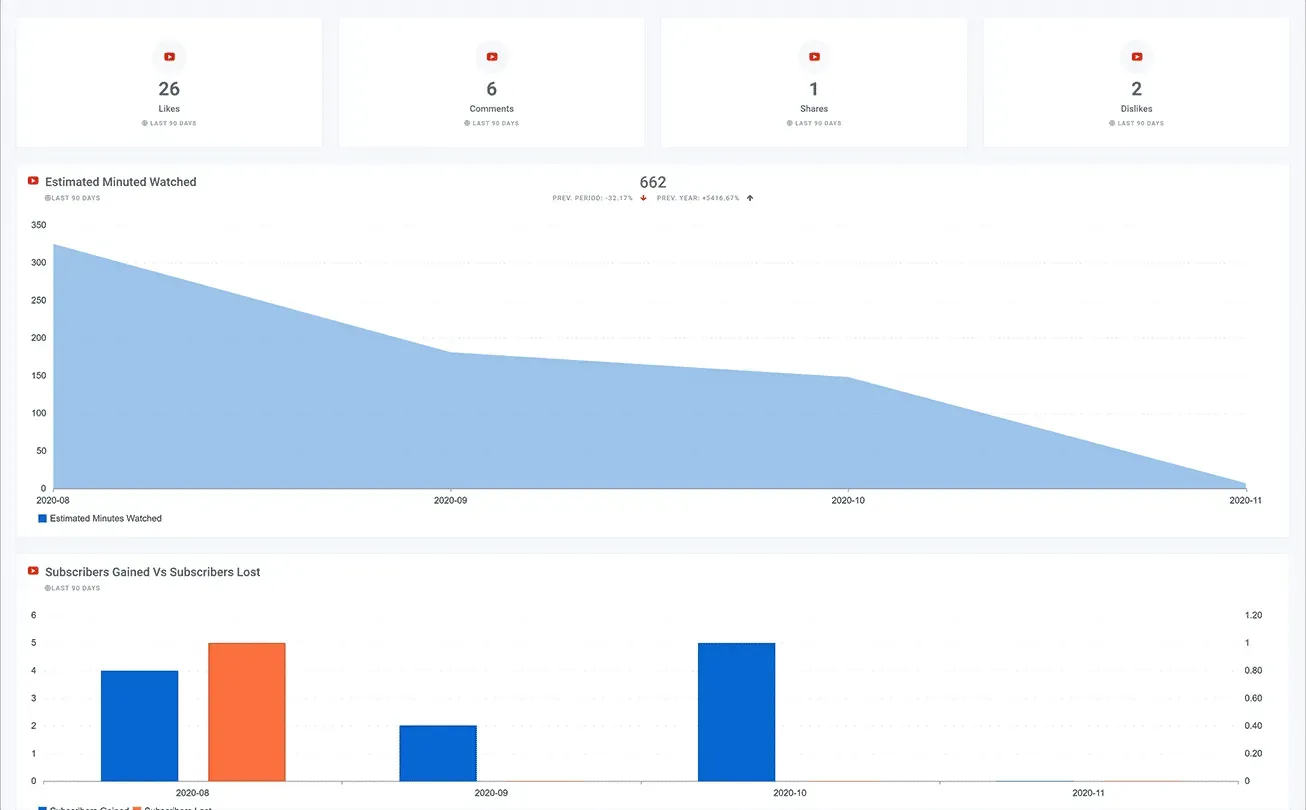Click the 6 comments value
The image size is (1306, 810).
492,89
